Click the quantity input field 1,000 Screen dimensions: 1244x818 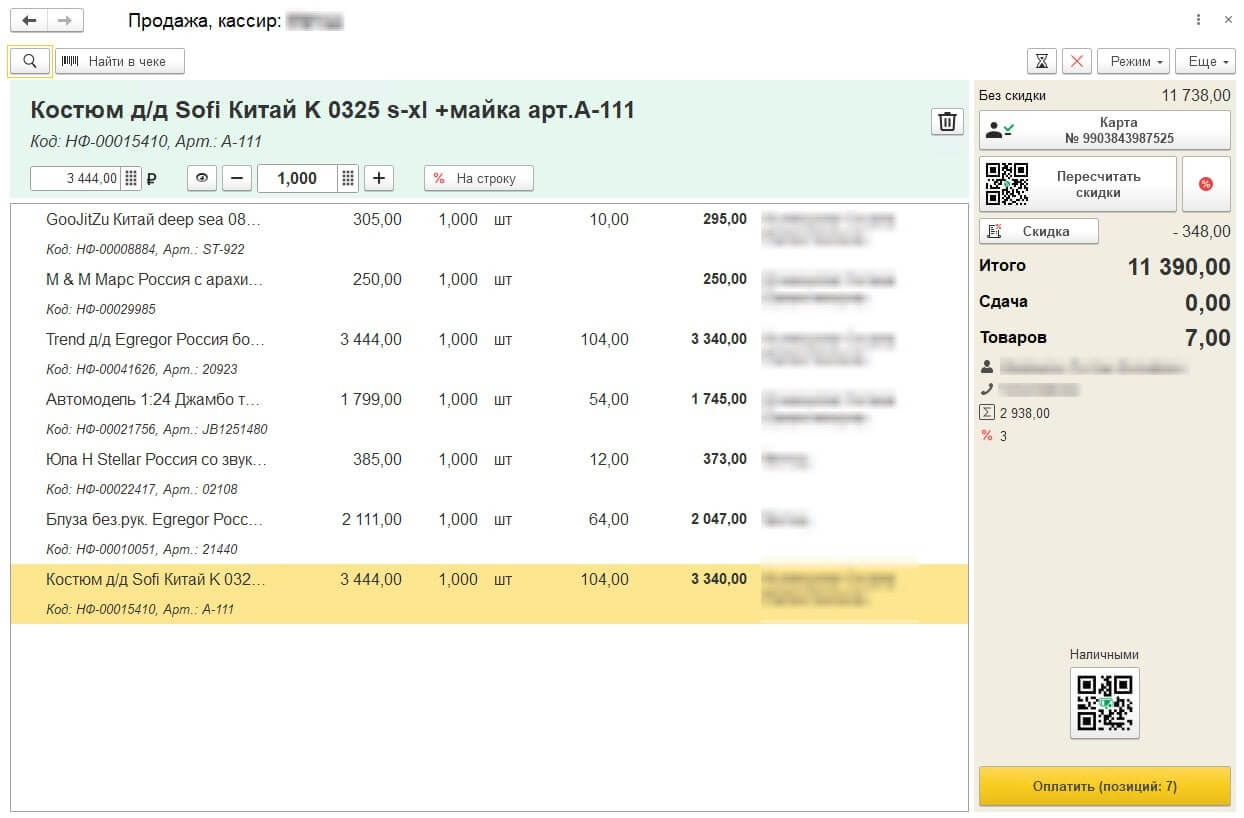coord(296,178)
